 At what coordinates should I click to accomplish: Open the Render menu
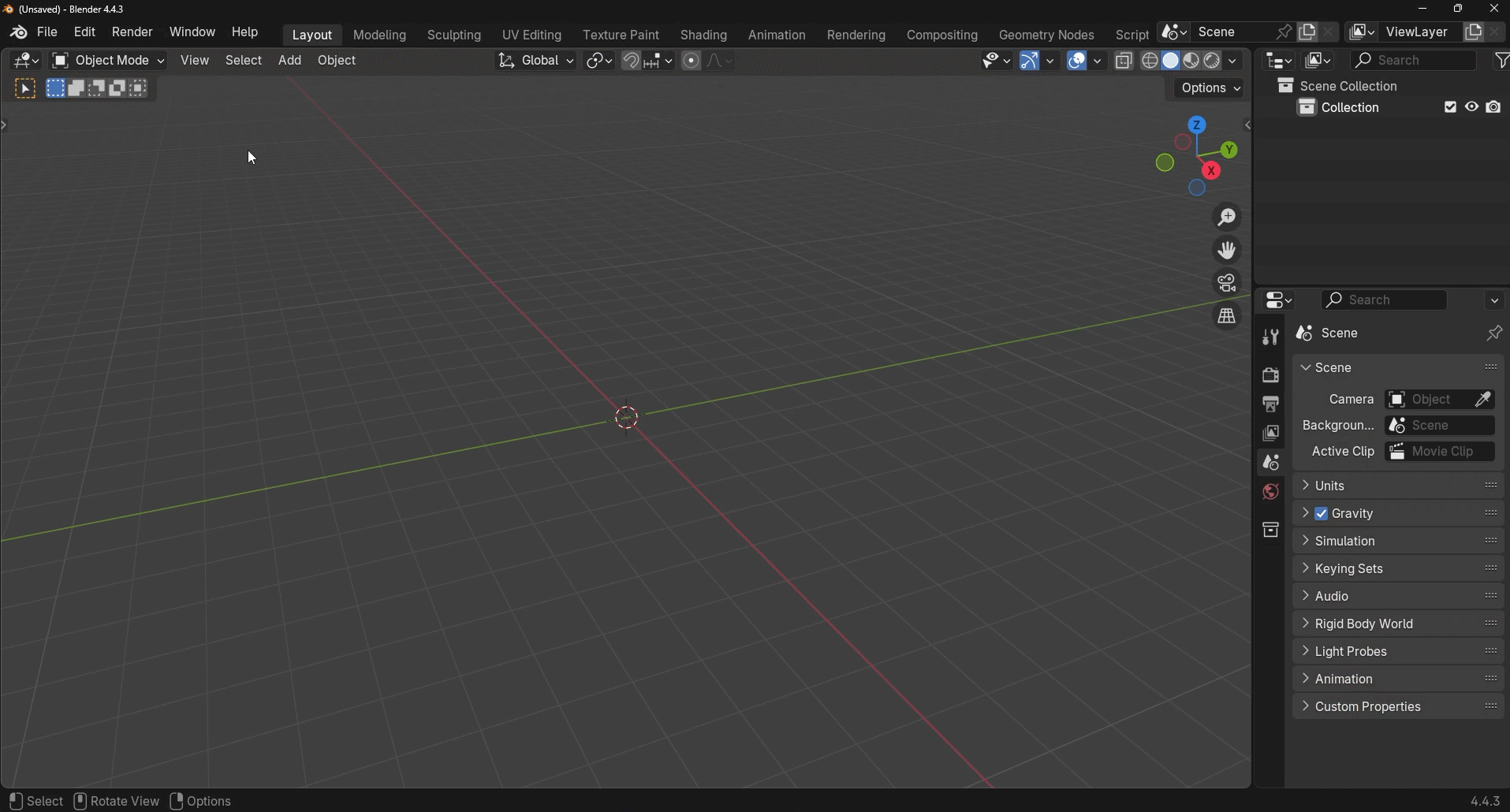tap(132, 33)
